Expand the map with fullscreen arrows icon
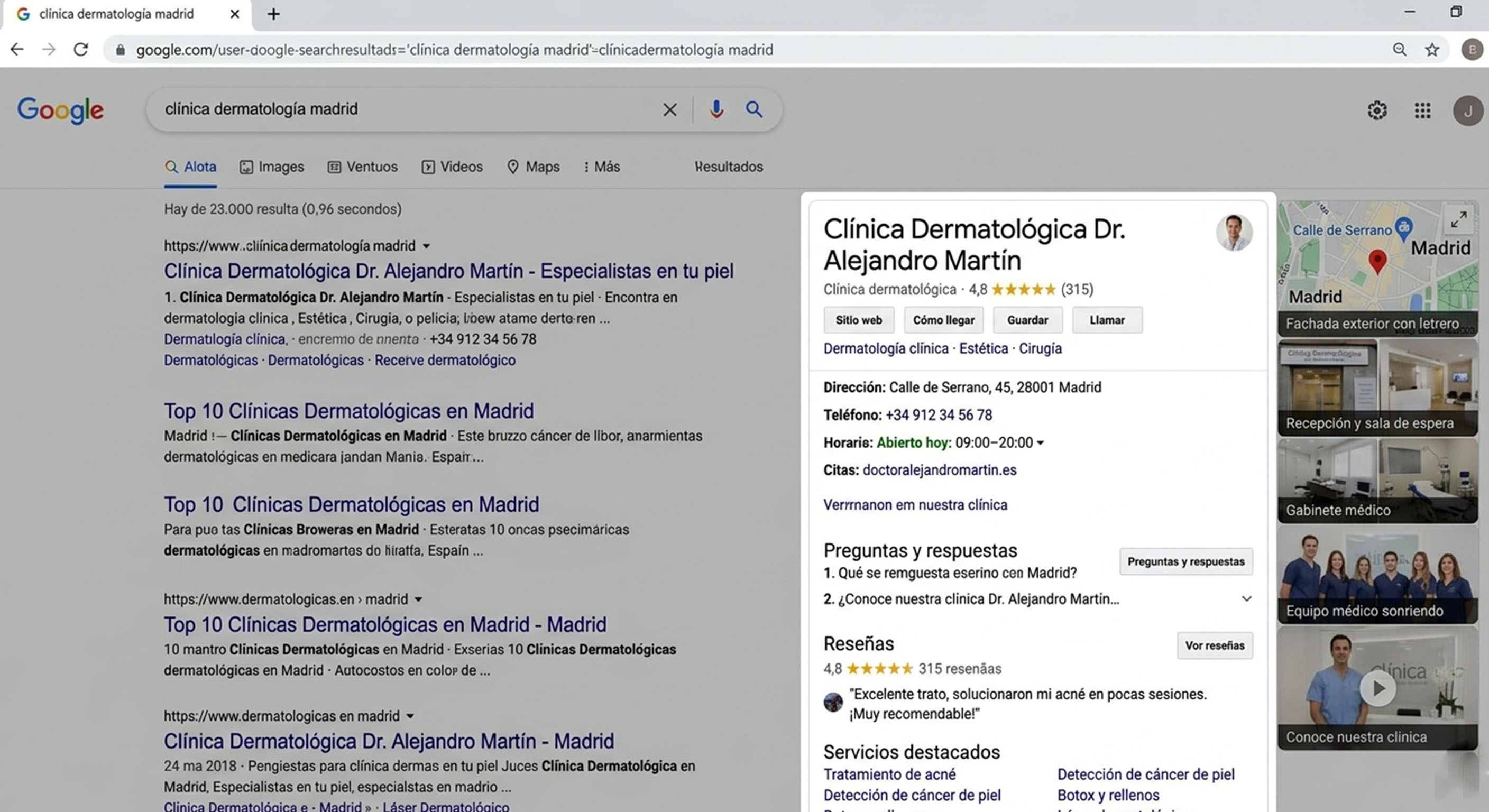Screen dimensions: 1489x812 point(1458,219)
